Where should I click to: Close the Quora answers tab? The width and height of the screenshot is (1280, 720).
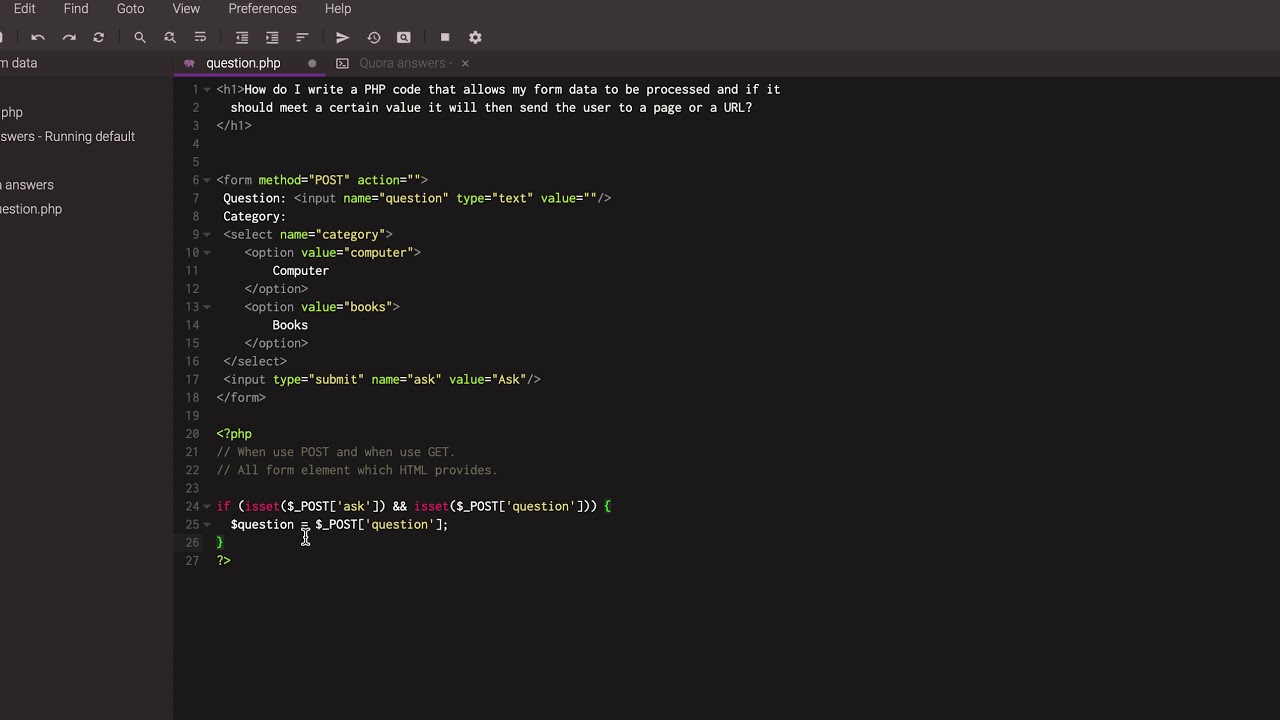click(x=465, y=63)
